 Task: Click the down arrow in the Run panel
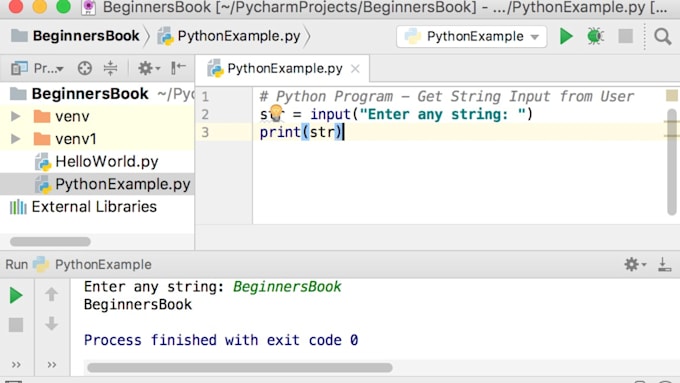(x=51, y=324)
